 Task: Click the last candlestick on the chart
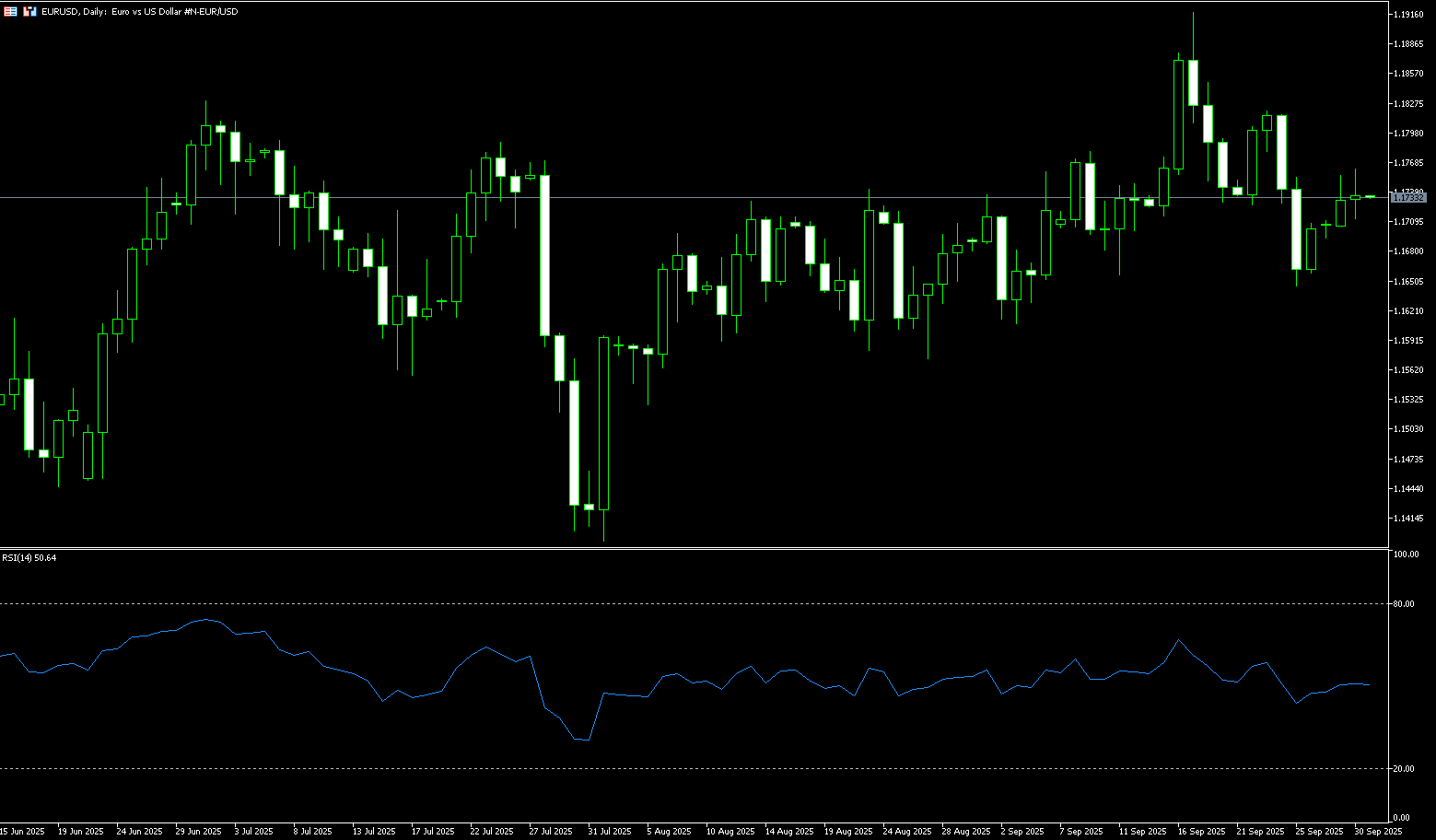1370,196
